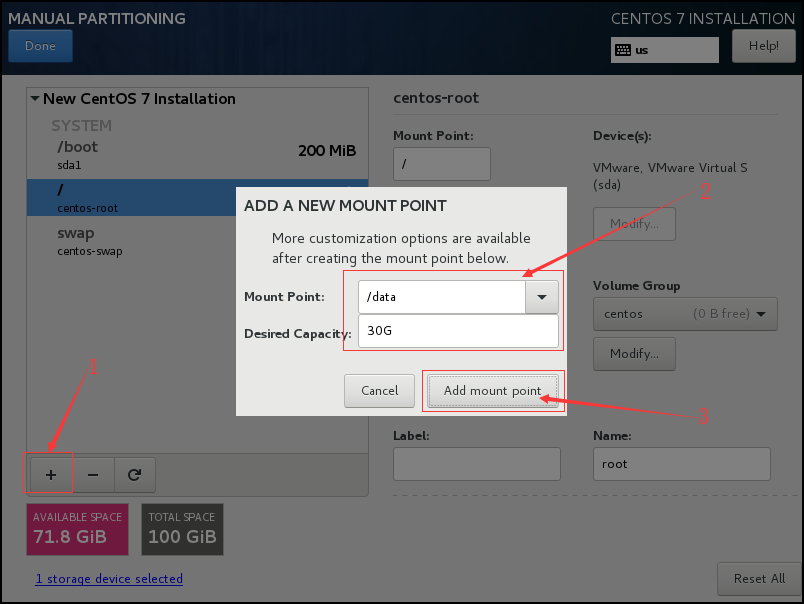This screenshot has width=804, height=604.
Task: Open the Mount Point dropdown arrow in dialog
Action: (x=541, y=297)
